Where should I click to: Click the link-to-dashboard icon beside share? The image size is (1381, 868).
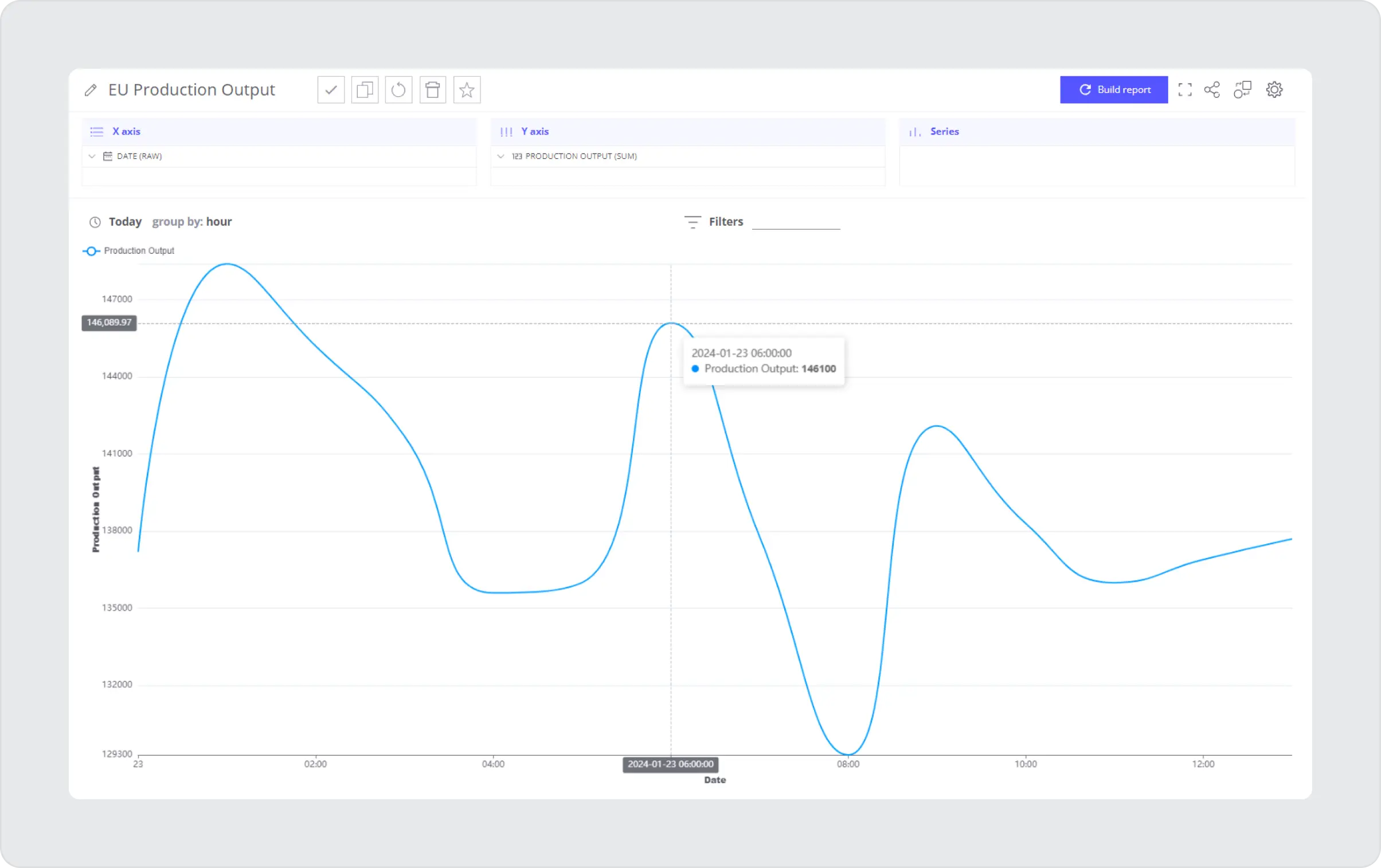tap(1242, 90)
